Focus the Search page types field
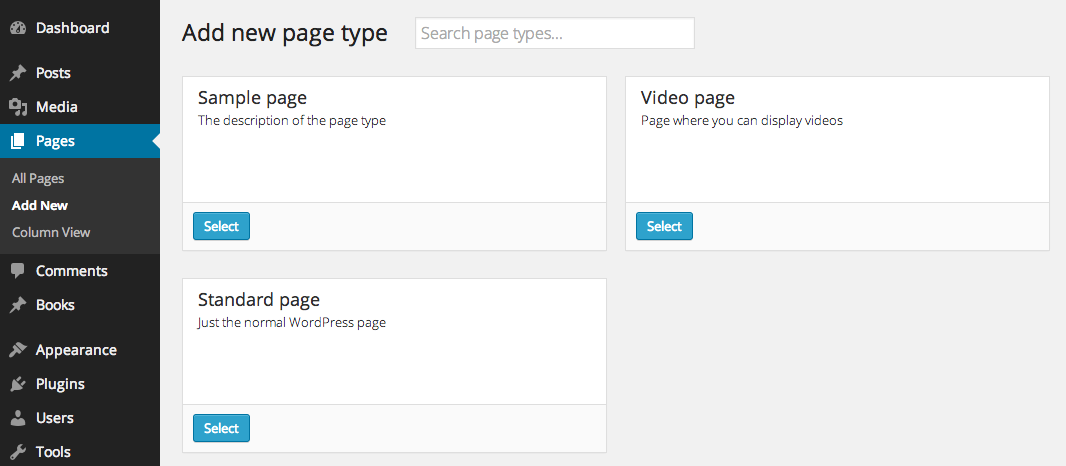1066x466 pixels. [x=554, y=33]
